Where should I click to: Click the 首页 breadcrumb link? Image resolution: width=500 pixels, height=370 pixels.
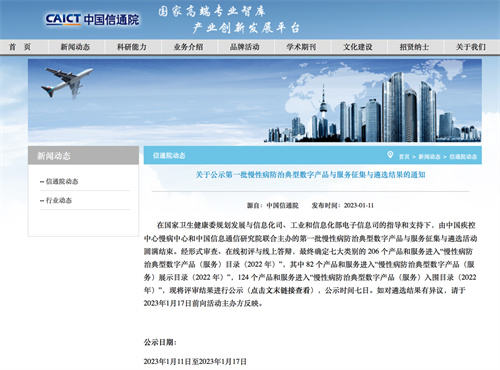point(404,157)
